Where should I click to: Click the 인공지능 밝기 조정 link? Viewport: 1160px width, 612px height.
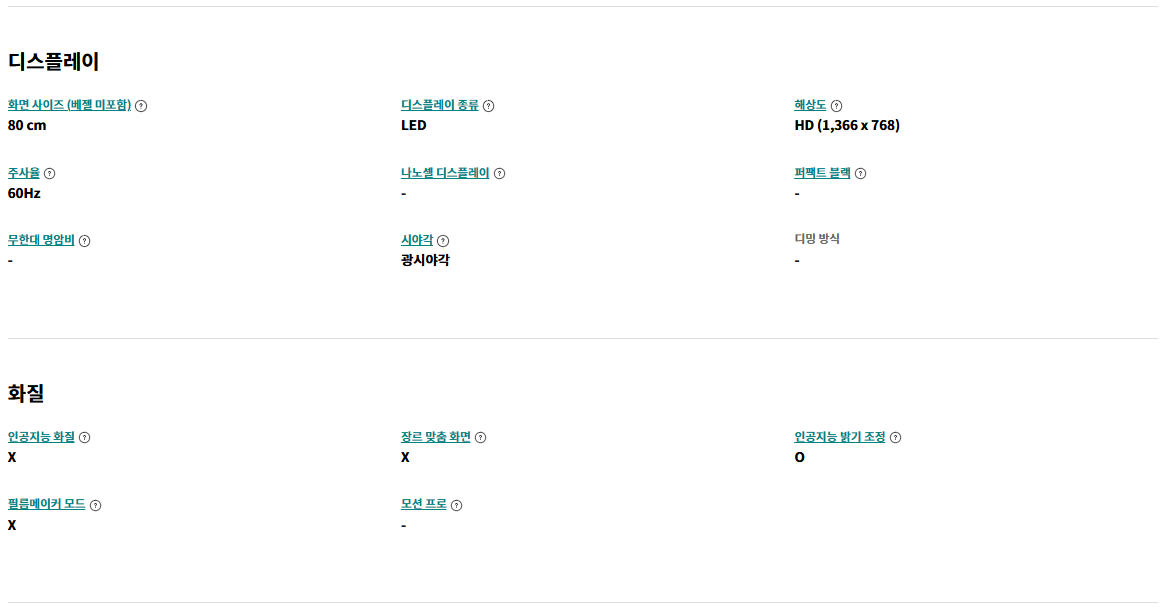point(840,437)
